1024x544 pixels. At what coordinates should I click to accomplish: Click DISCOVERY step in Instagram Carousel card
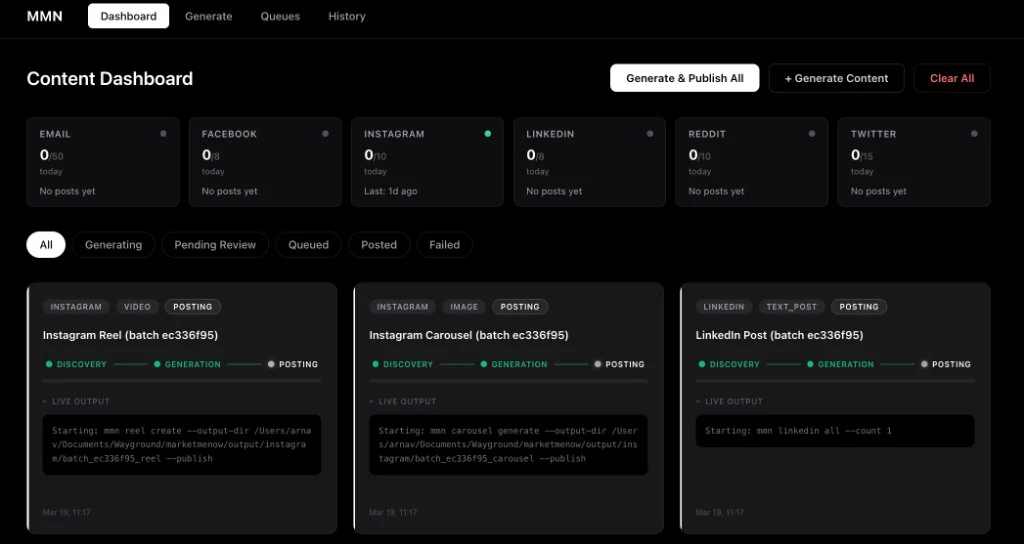403,364
